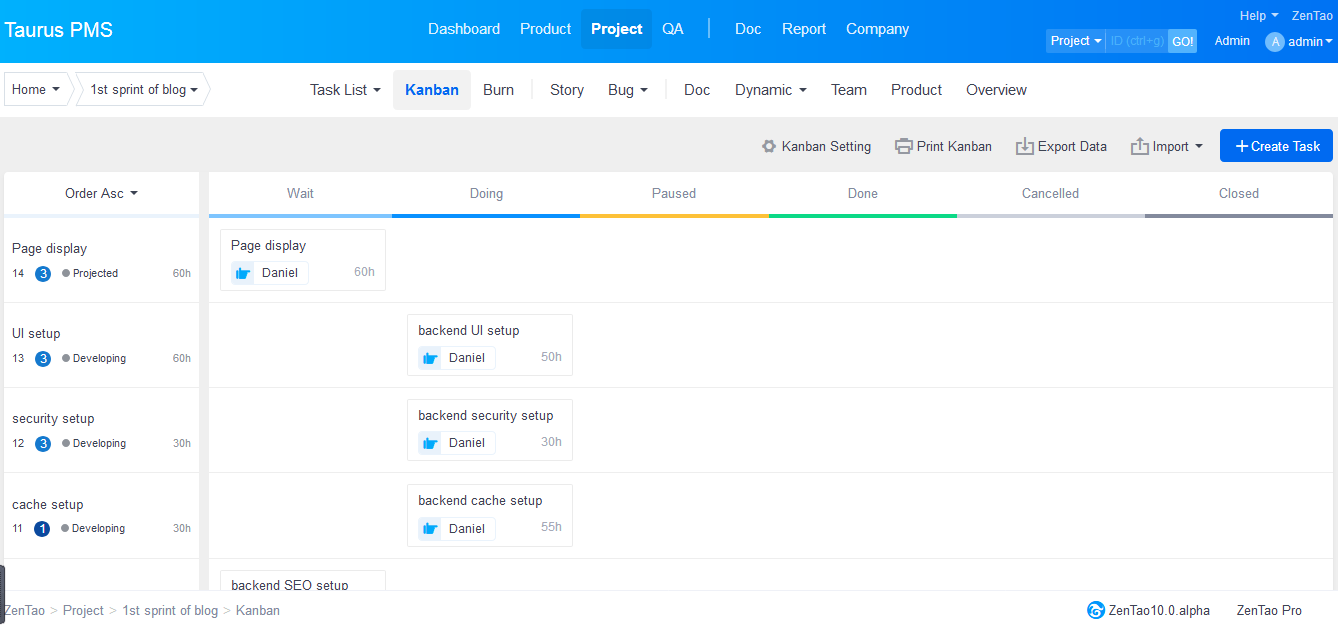Open the 1st sprint of blog selector
Screen dimensions: 1338x627
pos(143,89)
